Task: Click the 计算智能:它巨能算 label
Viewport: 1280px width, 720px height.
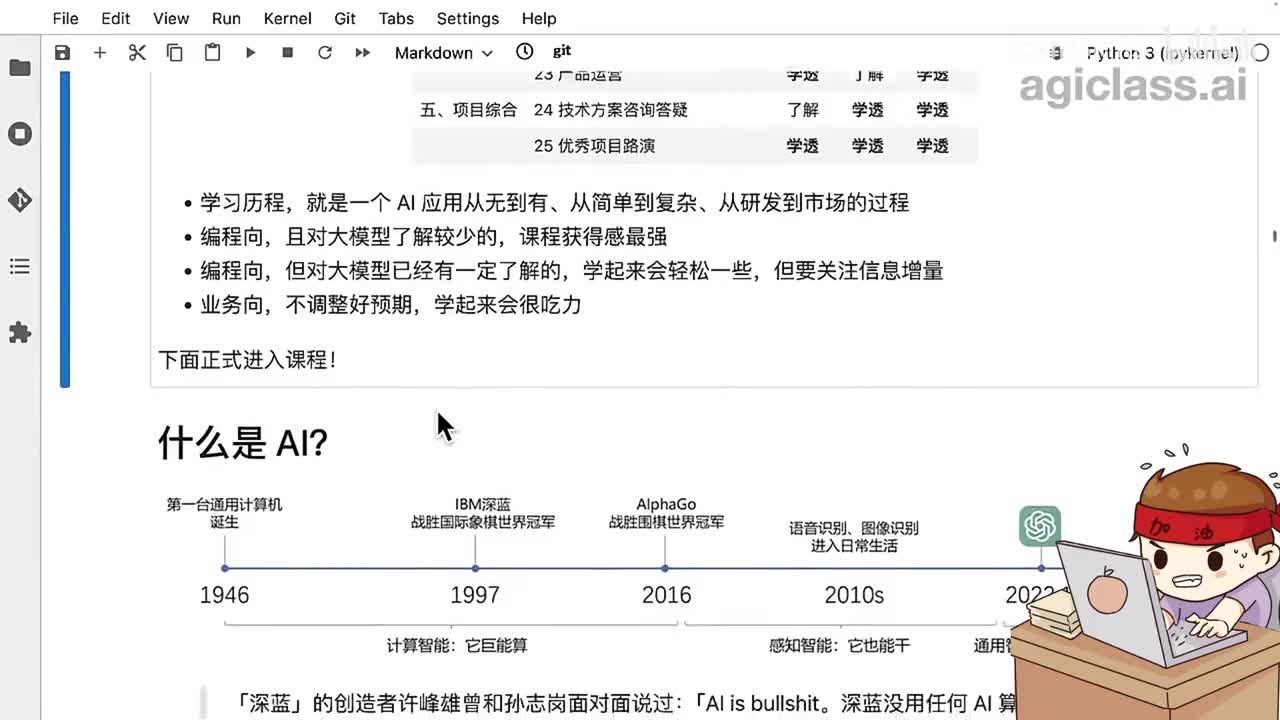Action: 457,645
